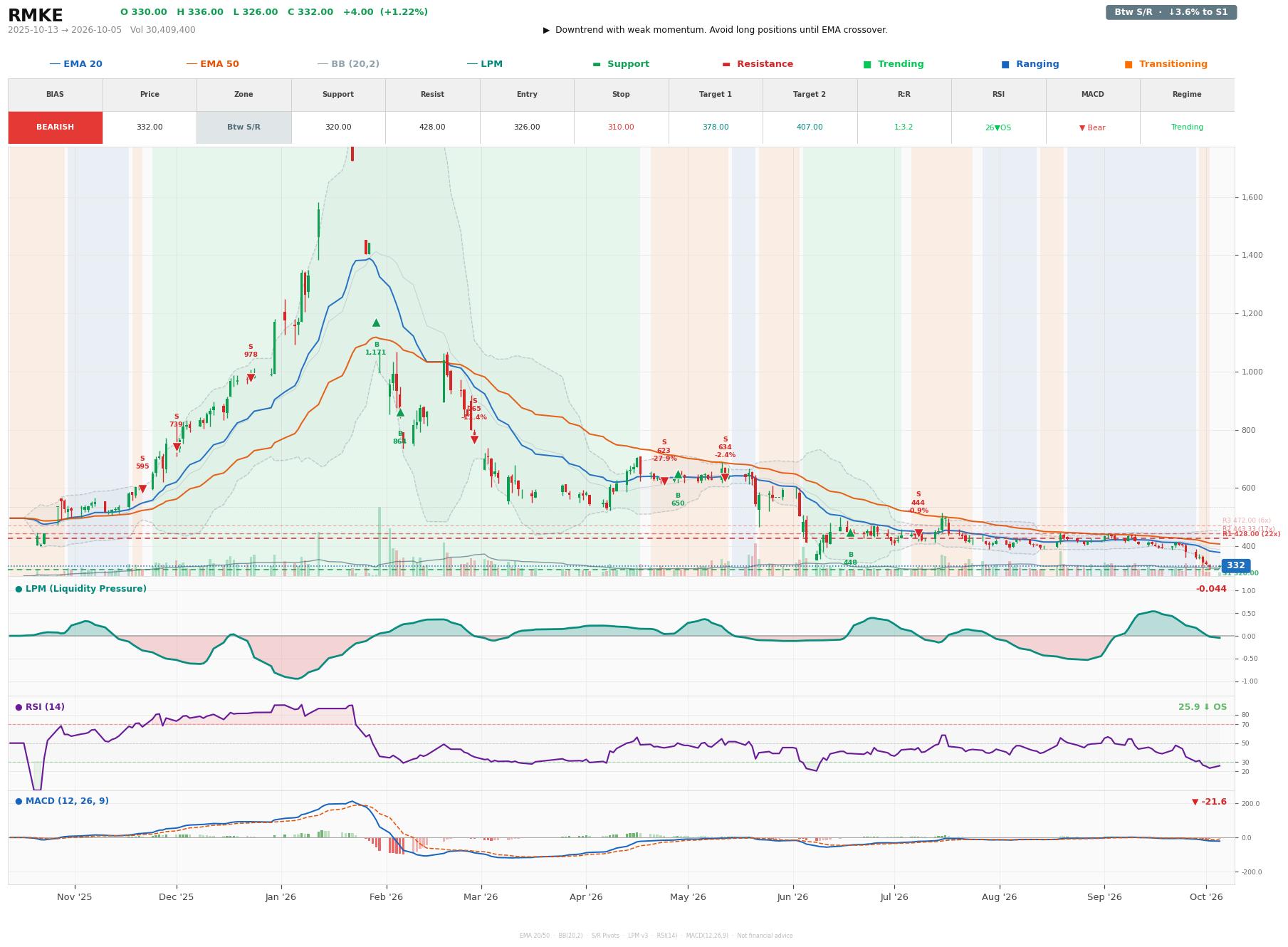Toggle the LPM legend entry
Screen dimensions: 1288x947
tap(484, 64)
